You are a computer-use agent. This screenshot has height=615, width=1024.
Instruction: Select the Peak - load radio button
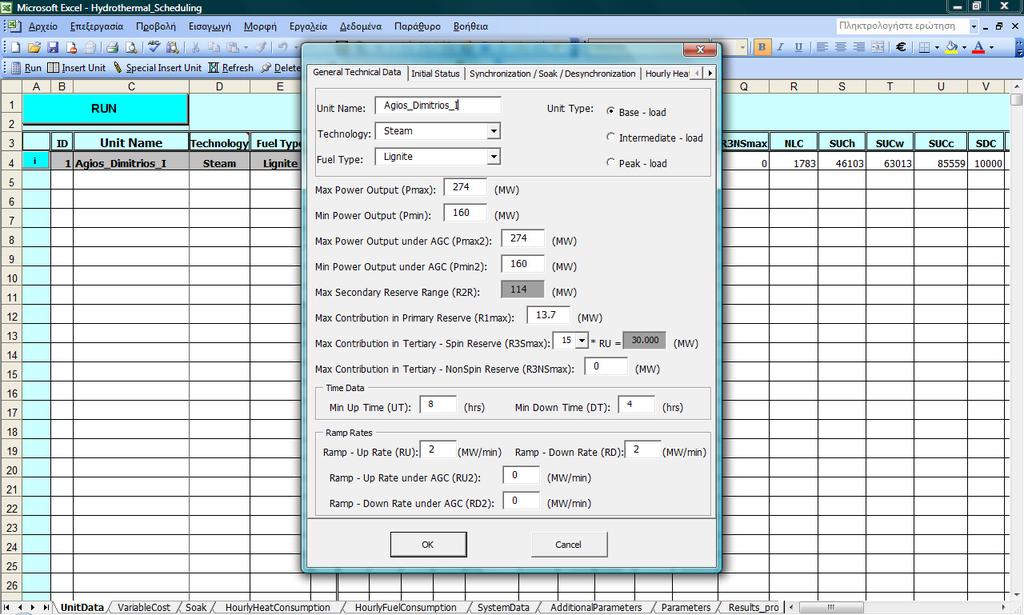(x=611, y=163)
